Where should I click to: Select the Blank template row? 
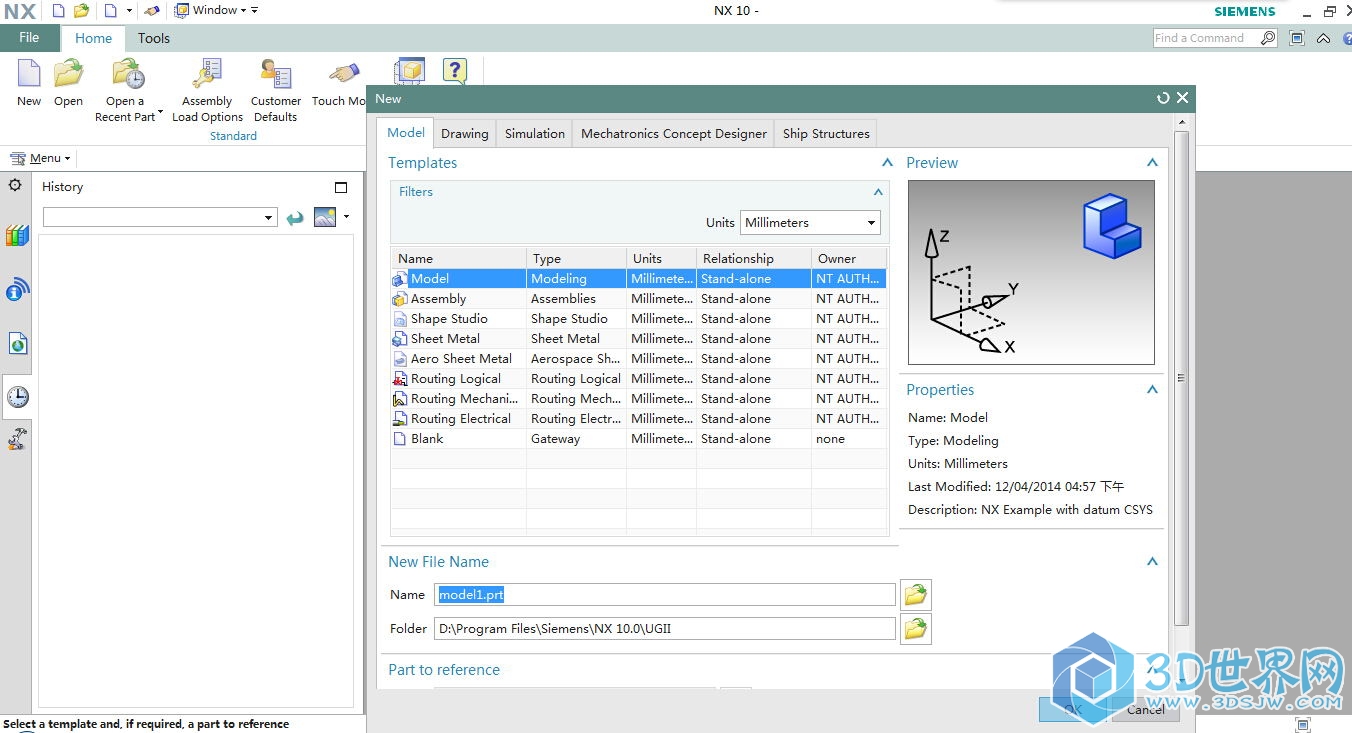point(638,439)
